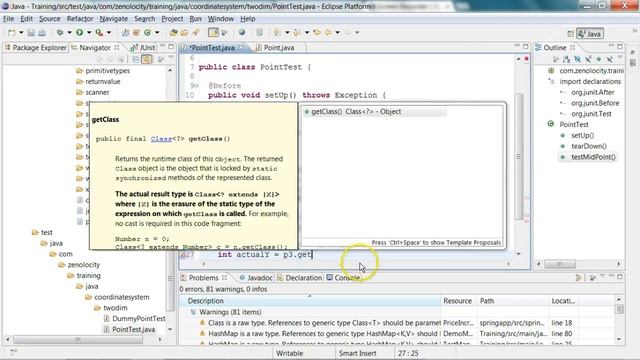The height and width of the screenshot is (360, 640).
Task: Click the Open Type toolbar icon
Action: (173, 33)
